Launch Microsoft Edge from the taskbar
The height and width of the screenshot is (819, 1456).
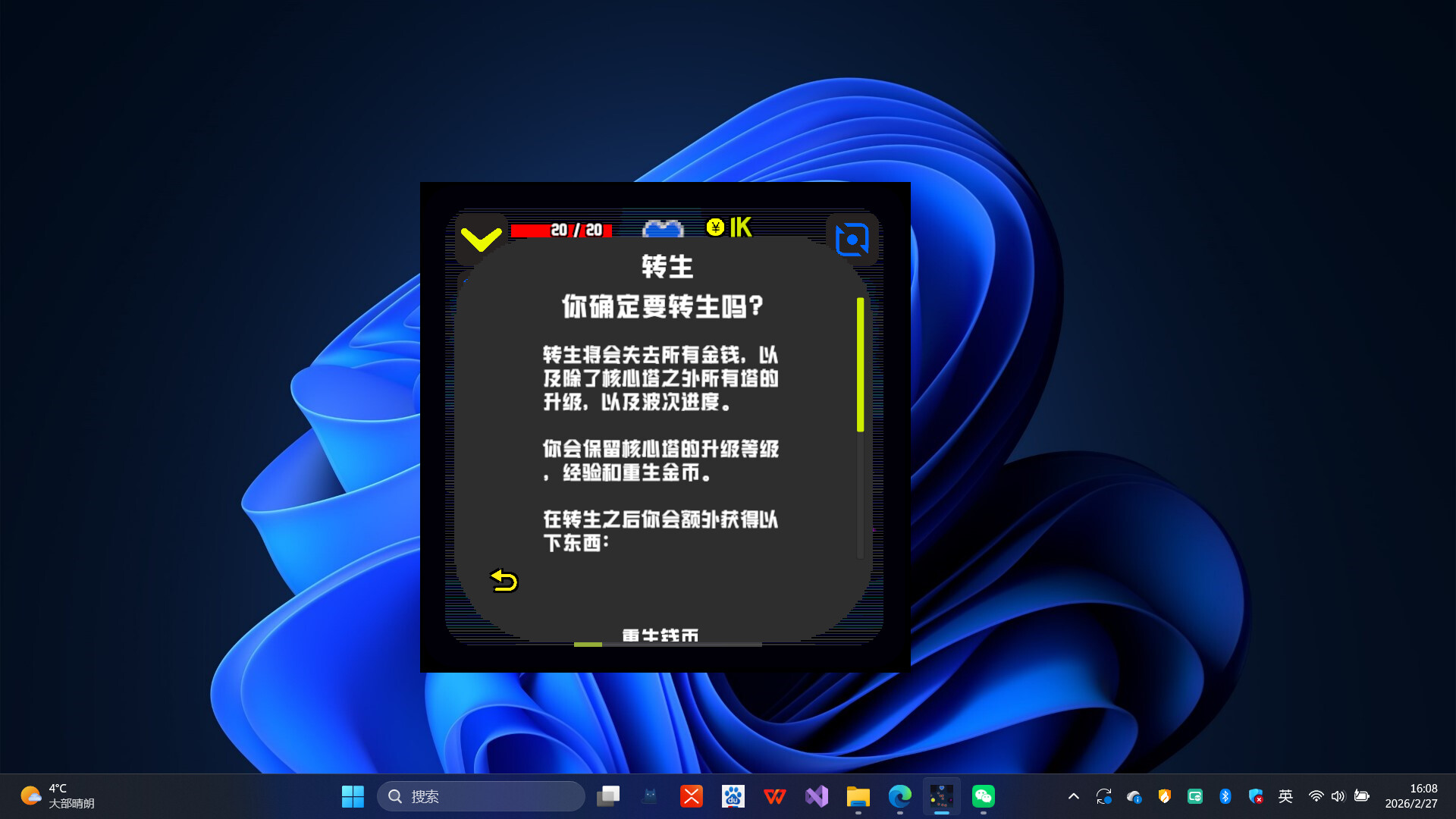pyautogui.click(x=899, y=796)
